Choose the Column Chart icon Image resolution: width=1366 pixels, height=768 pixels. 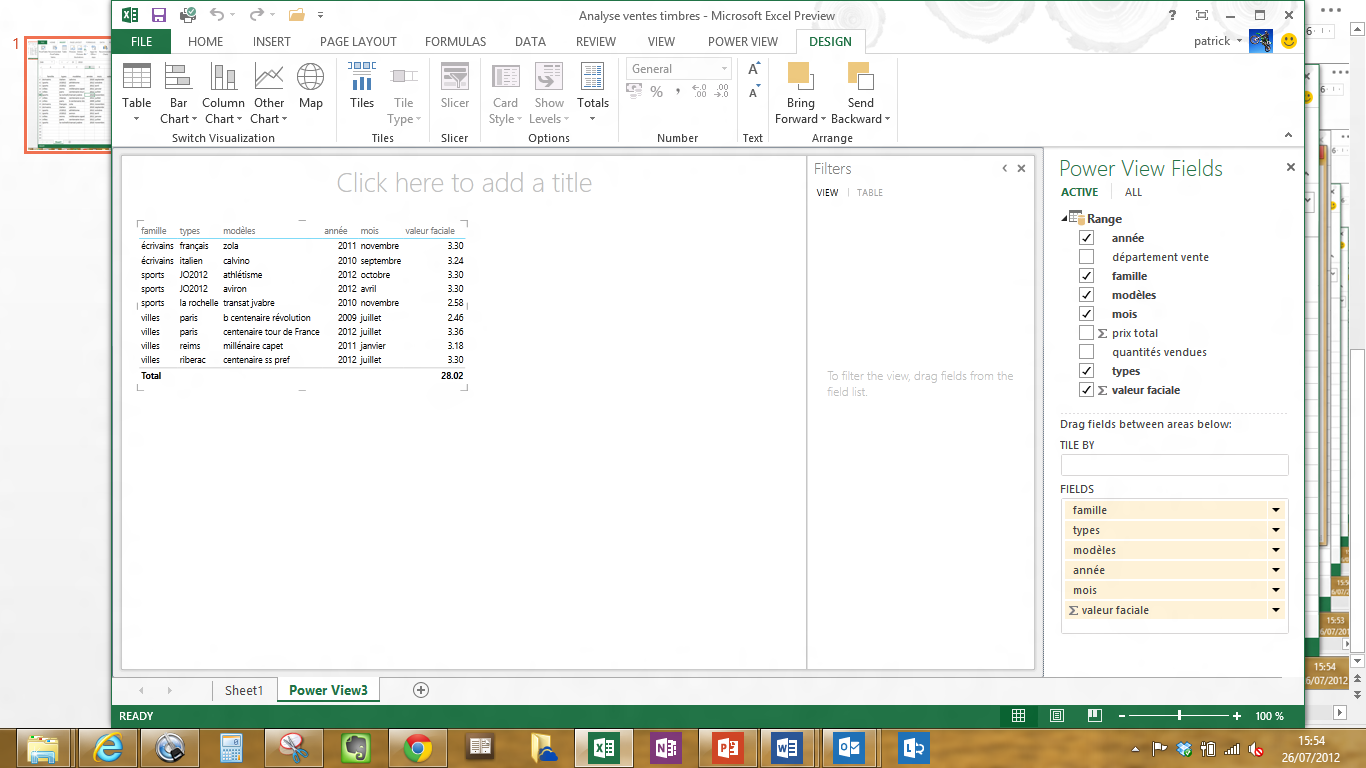223,77
